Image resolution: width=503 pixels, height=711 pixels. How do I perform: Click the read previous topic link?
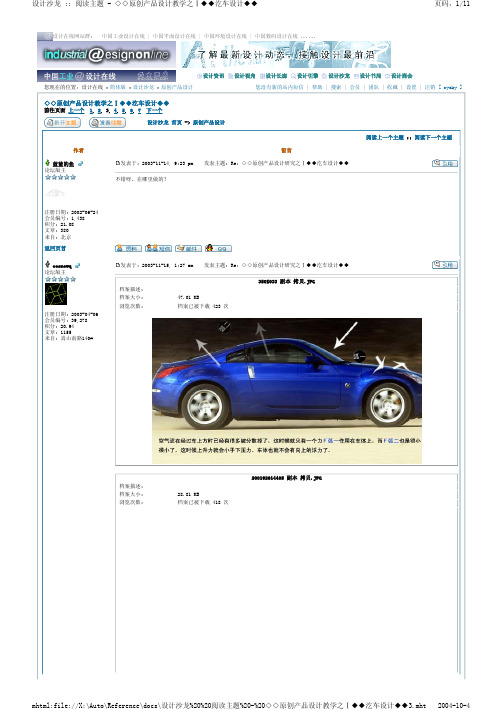[x=385, y=137]
